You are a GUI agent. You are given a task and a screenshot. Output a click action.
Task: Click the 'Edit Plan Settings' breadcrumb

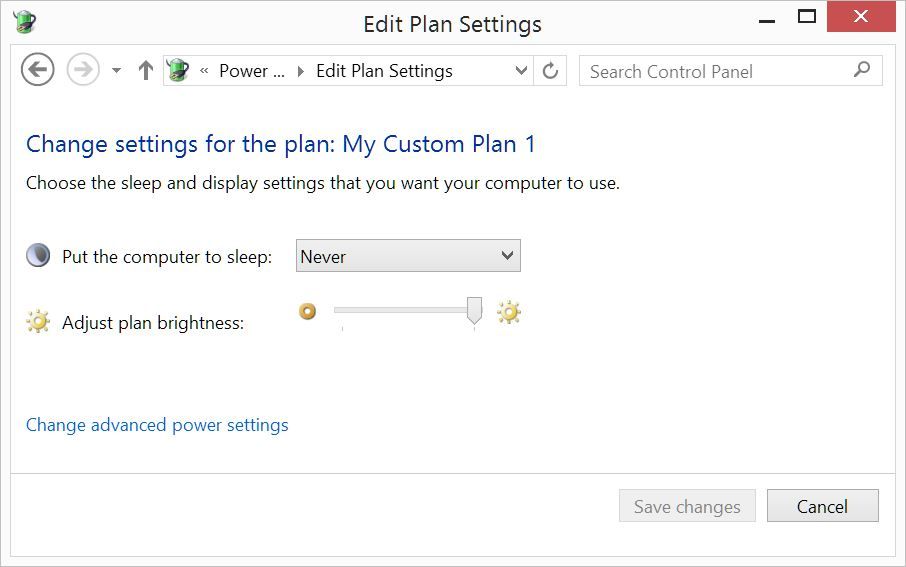[x=384, y=71]
